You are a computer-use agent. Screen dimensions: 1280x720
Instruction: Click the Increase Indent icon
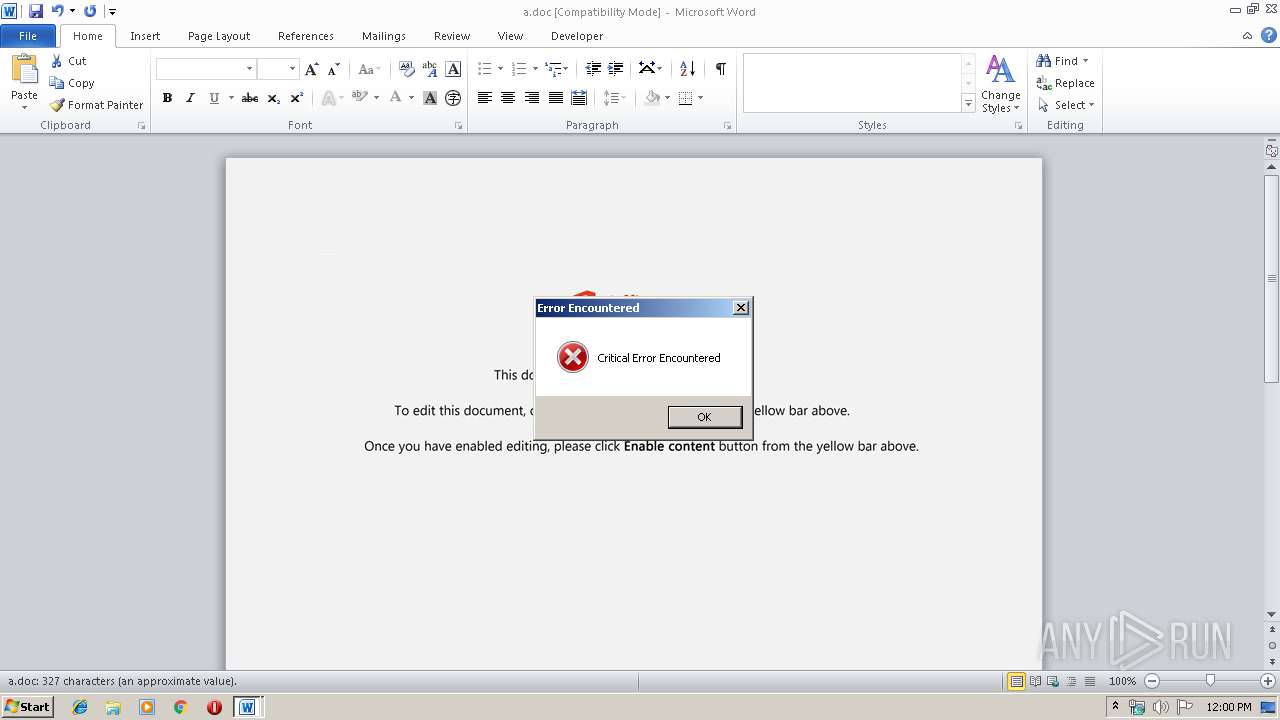(x=616, y=69)
